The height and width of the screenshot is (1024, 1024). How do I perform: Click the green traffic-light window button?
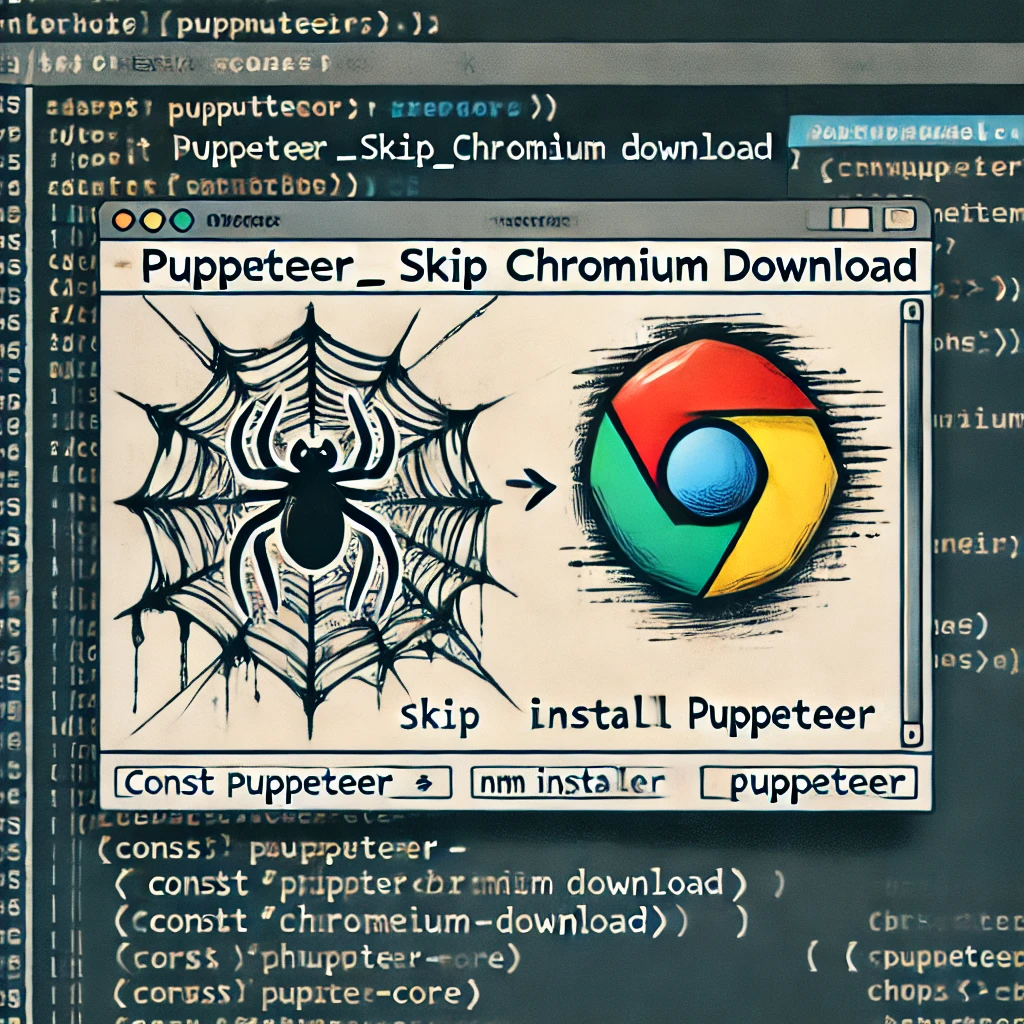(182, 222)
